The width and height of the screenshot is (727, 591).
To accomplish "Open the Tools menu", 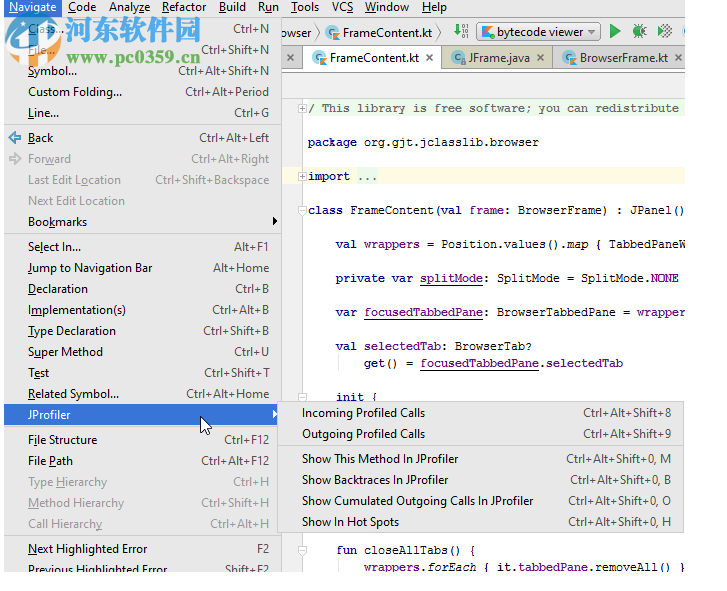I will (305, 7).
